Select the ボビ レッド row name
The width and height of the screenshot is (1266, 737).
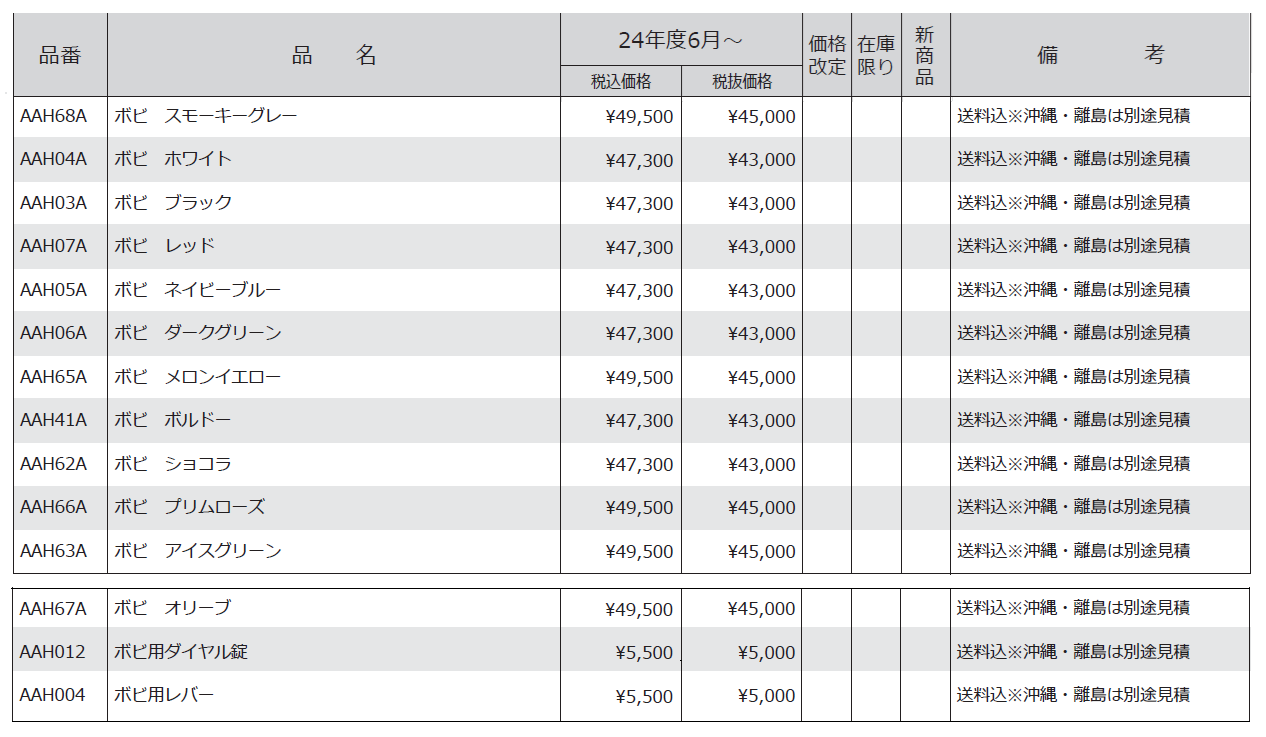point(165,246)
